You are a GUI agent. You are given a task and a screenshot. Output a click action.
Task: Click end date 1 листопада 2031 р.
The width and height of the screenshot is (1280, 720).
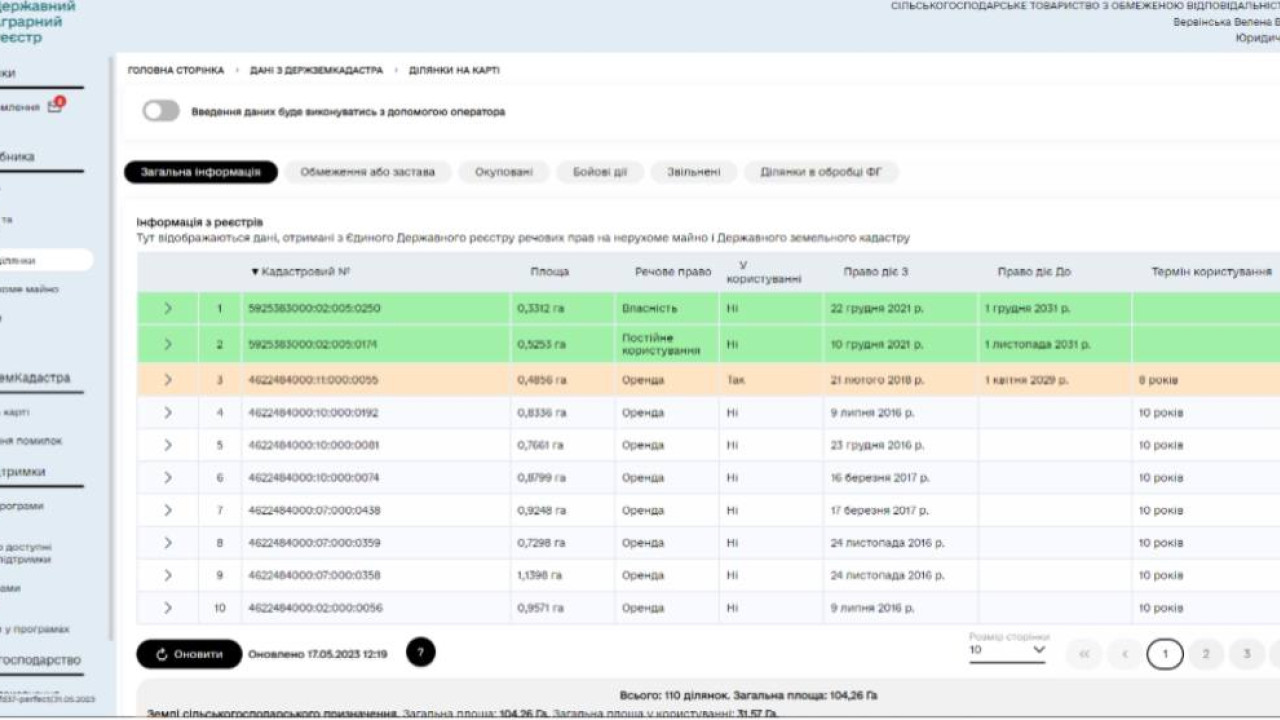pyautogui.click(x=1037, y=344)
